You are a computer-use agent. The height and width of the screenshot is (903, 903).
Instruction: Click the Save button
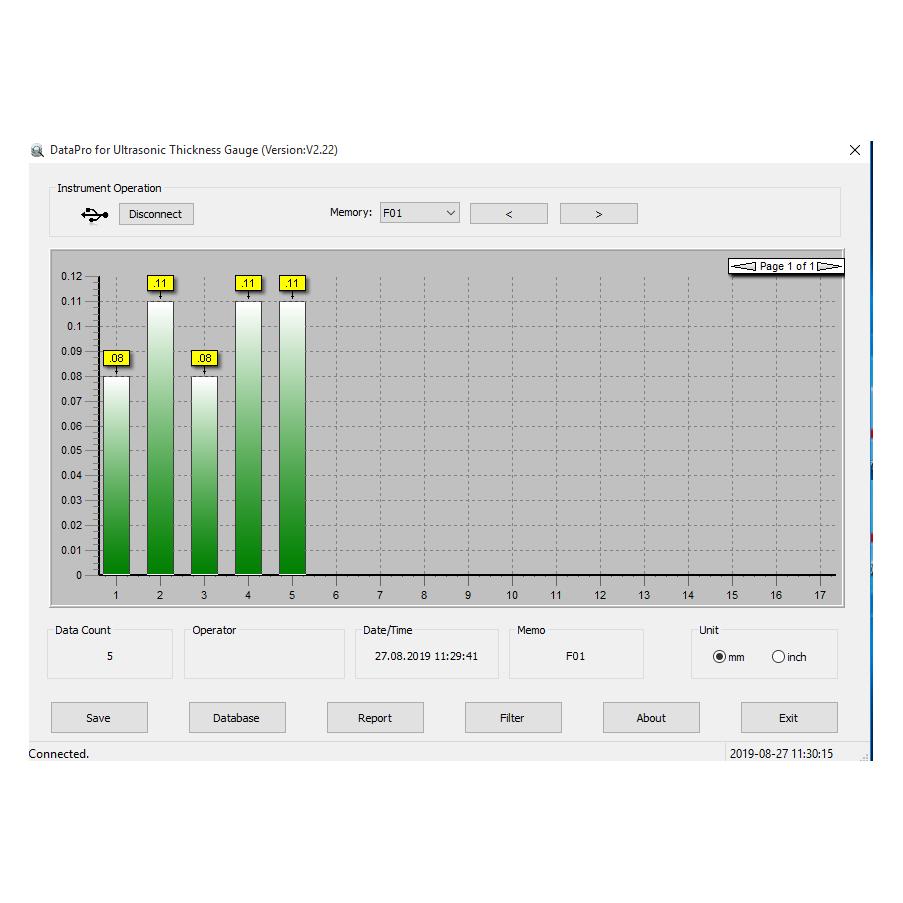tap(99, 718)
